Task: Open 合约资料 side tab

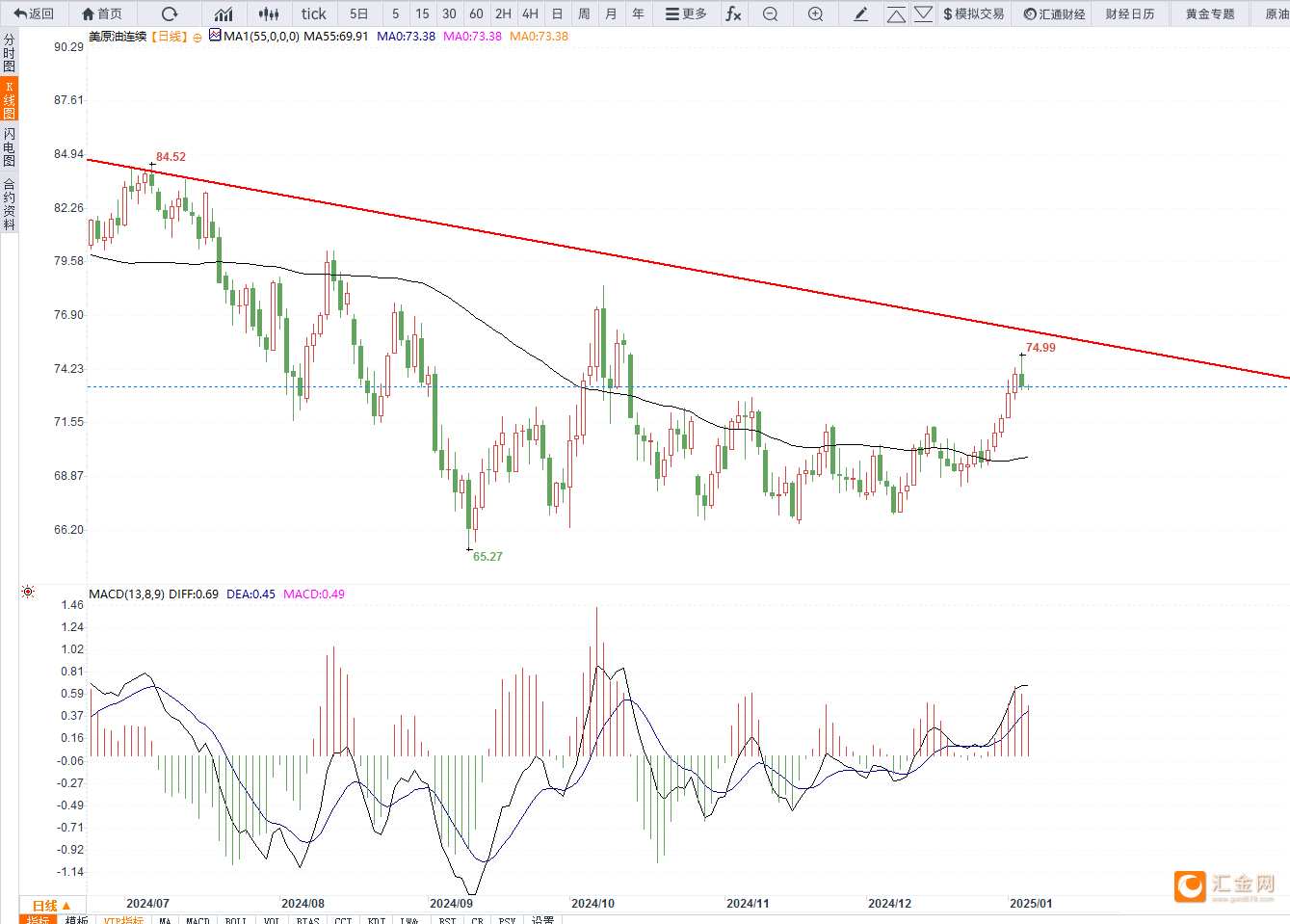Action: tap(9, 203)
